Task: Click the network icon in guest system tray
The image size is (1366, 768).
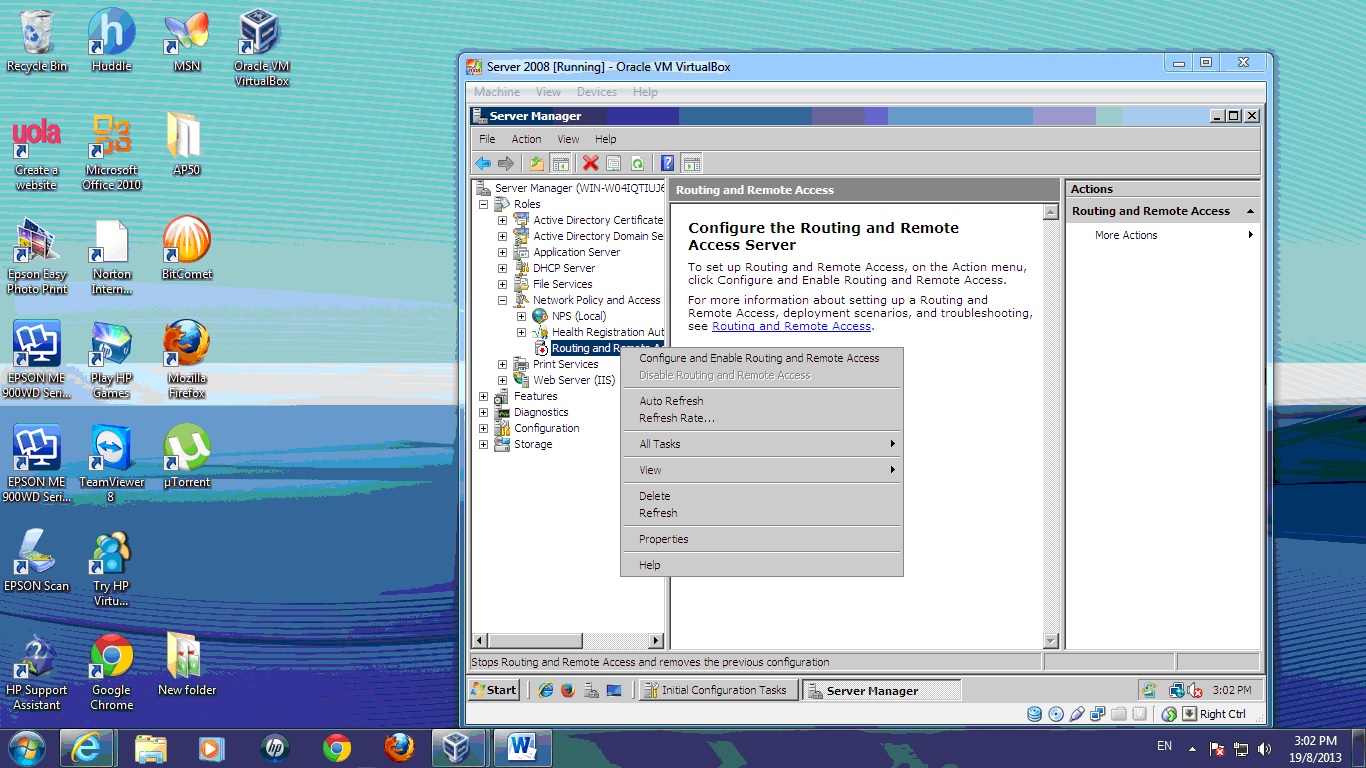Action: (x=1178, y=690)
